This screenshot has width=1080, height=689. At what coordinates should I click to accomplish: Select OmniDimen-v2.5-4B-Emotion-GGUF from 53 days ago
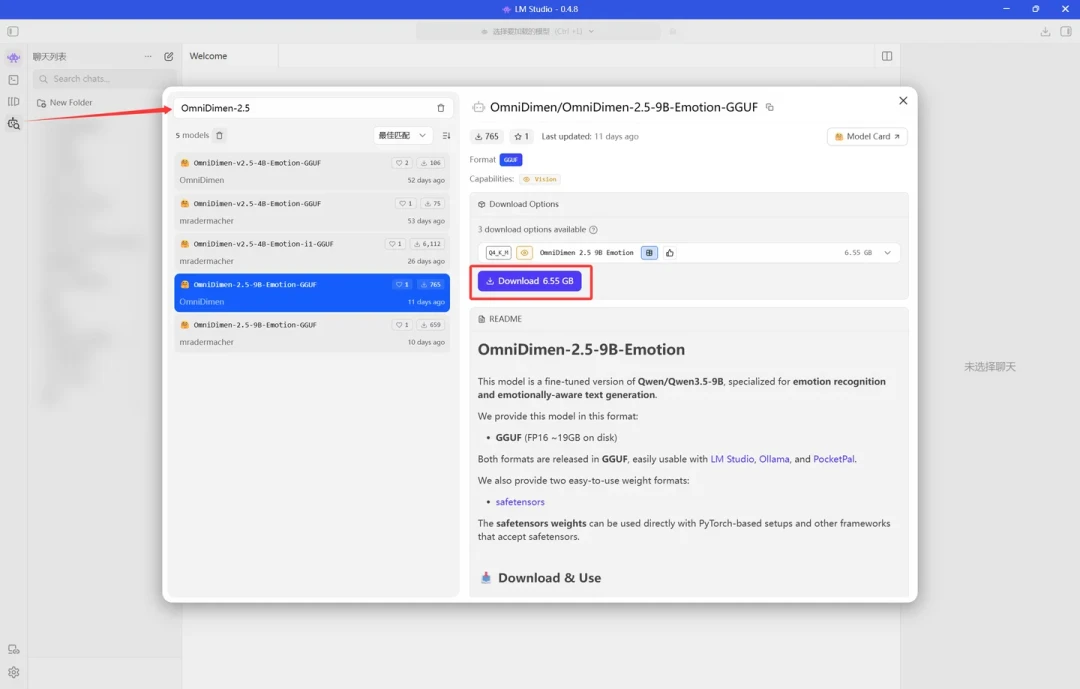point(312,212)
